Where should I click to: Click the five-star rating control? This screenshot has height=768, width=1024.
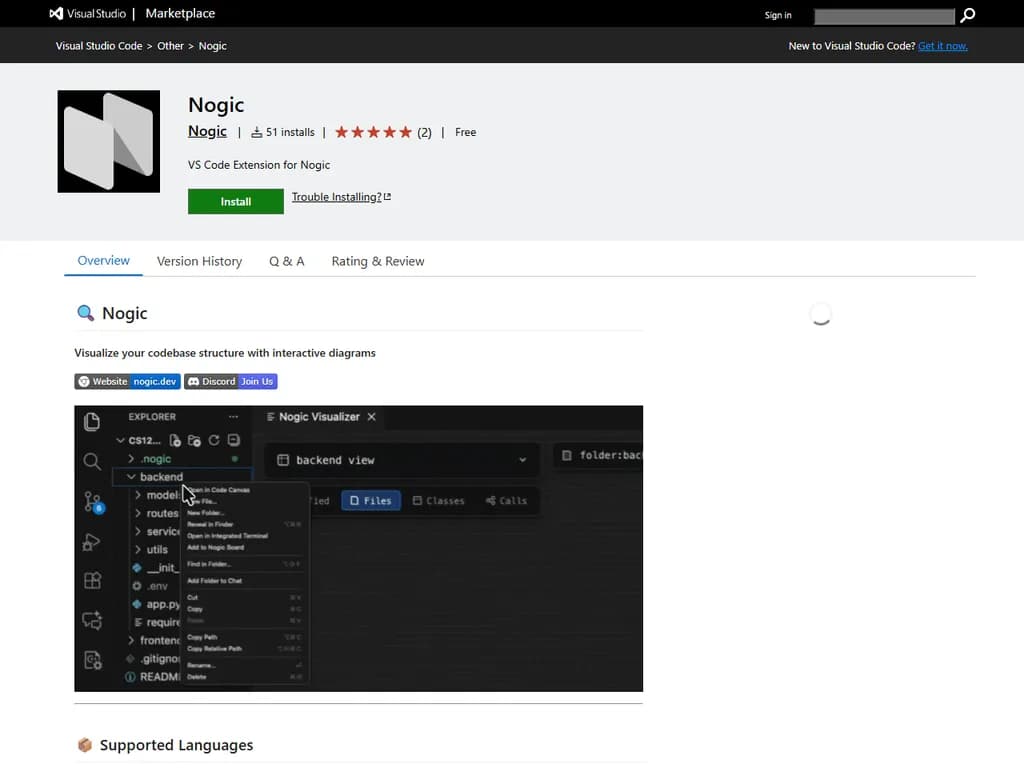[372, 131]
